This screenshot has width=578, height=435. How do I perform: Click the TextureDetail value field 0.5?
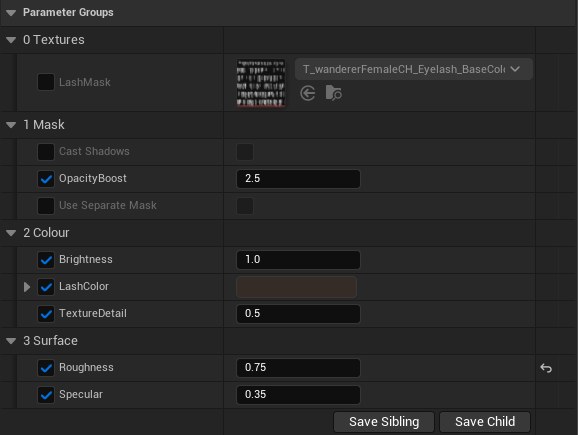click(x=298, y=314)
